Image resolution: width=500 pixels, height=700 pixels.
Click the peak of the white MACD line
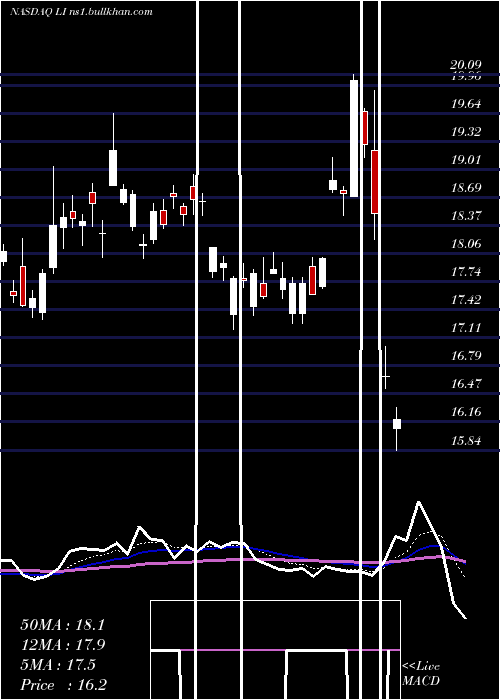pyautogui.click(x=419, y=502)
